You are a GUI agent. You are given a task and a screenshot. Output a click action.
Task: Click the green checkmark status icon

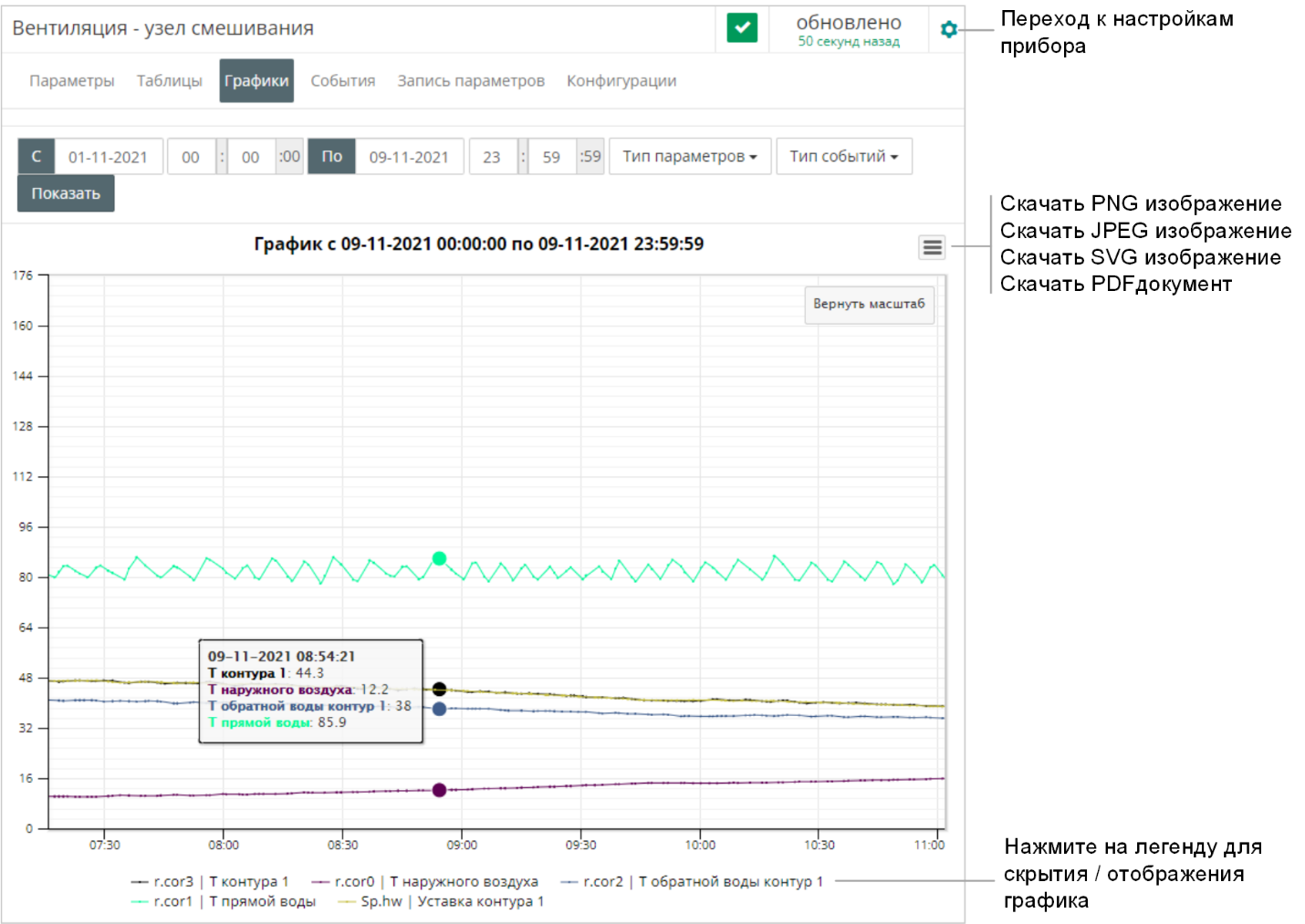click(x=742, y=27)
